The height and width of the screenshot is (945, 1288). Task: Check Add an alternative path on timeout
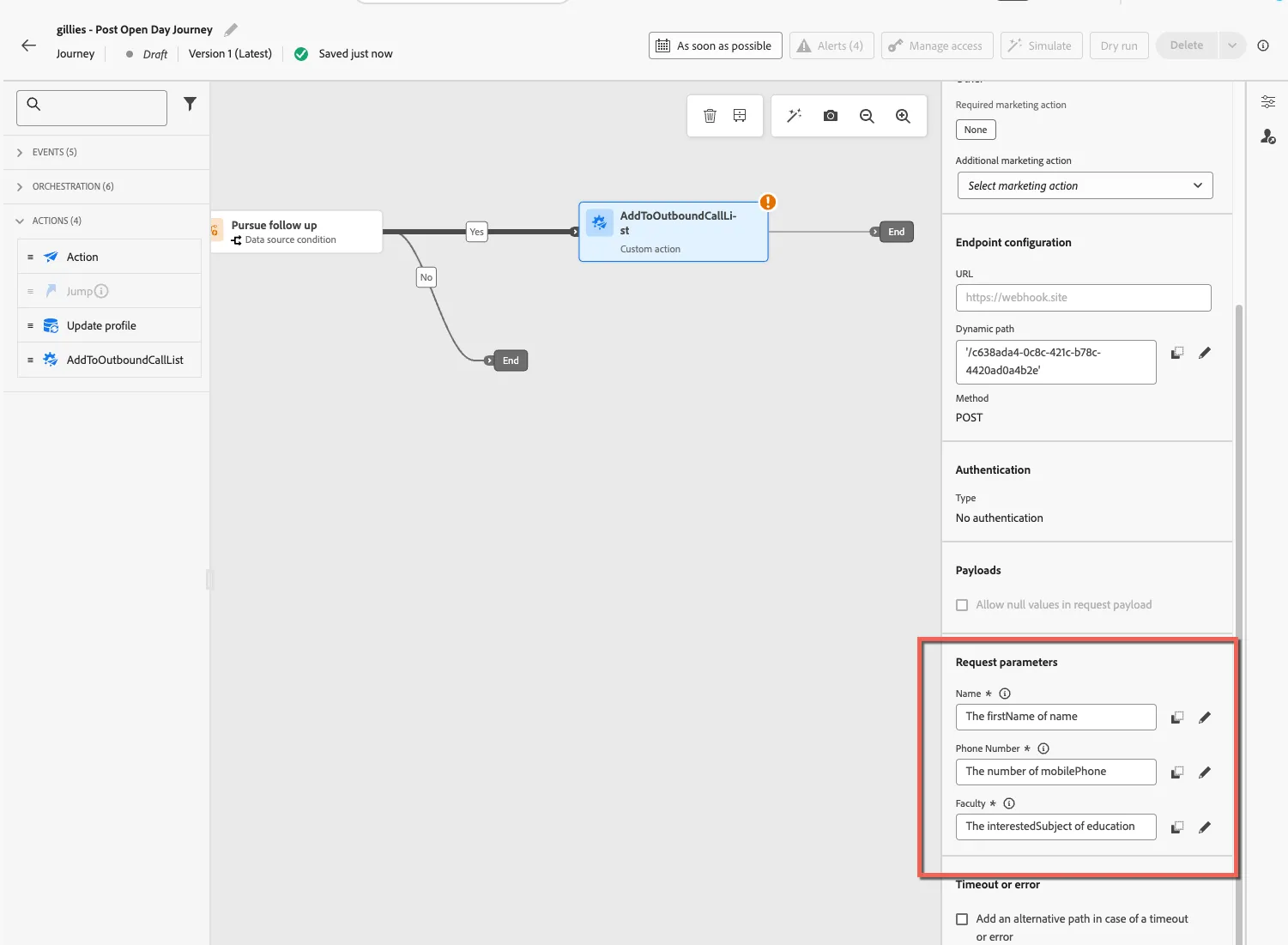tap(962, 919)
